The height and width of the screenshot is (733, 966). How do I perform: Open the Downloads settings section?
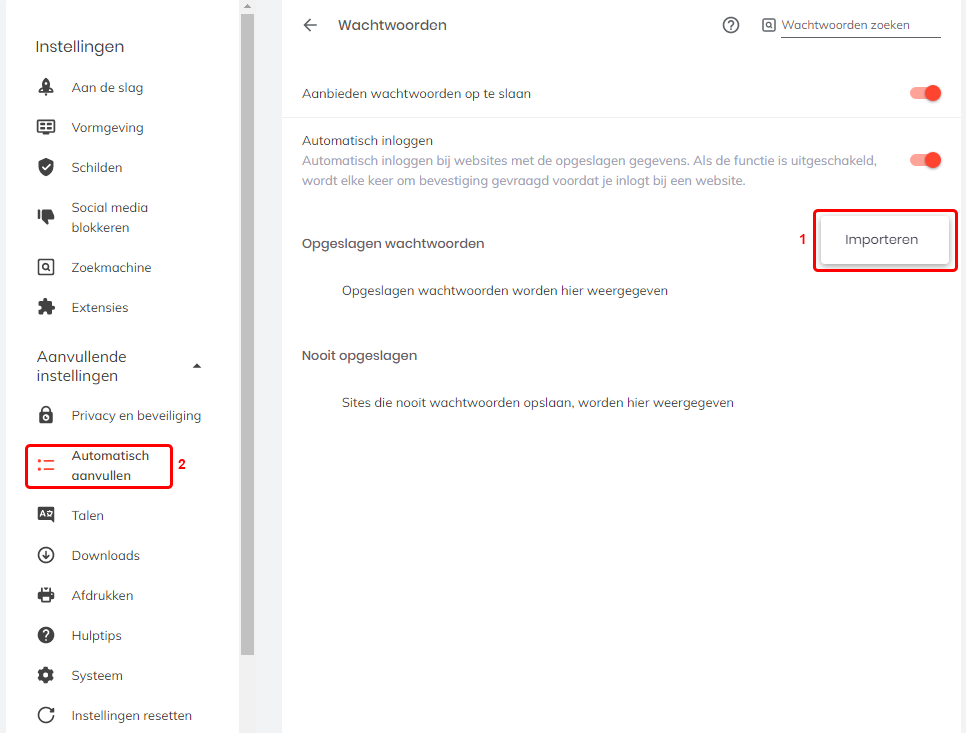[105, 556]
